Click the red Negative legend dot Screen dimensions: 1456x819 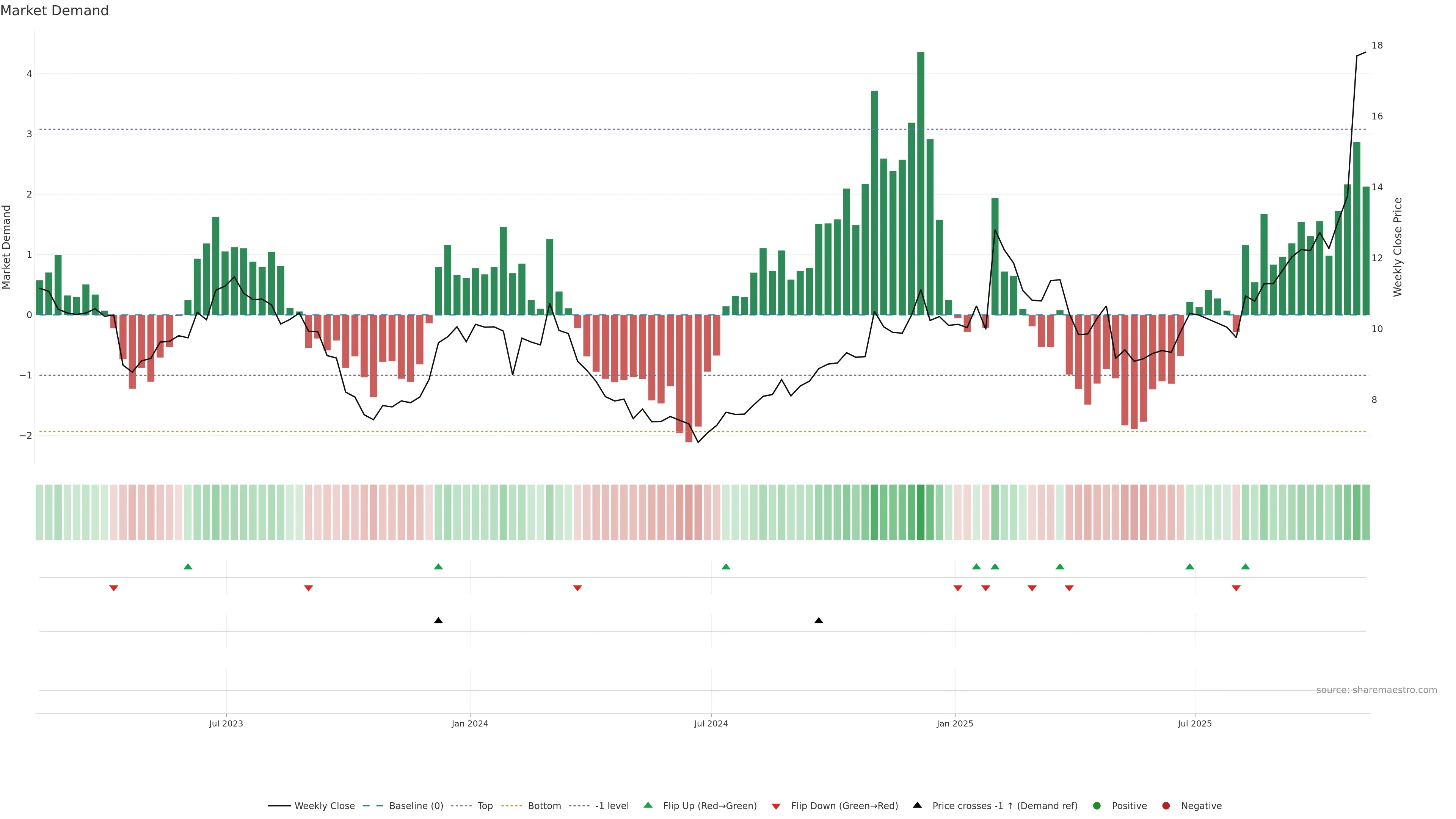pos(1166,805)
